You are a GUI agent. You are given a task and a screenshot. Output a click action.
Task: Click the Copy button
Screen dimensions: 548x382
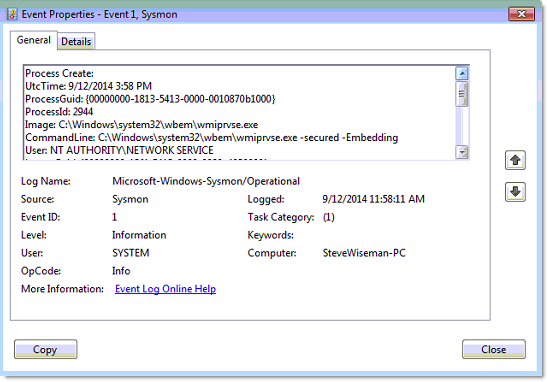(x=45, y=349)
